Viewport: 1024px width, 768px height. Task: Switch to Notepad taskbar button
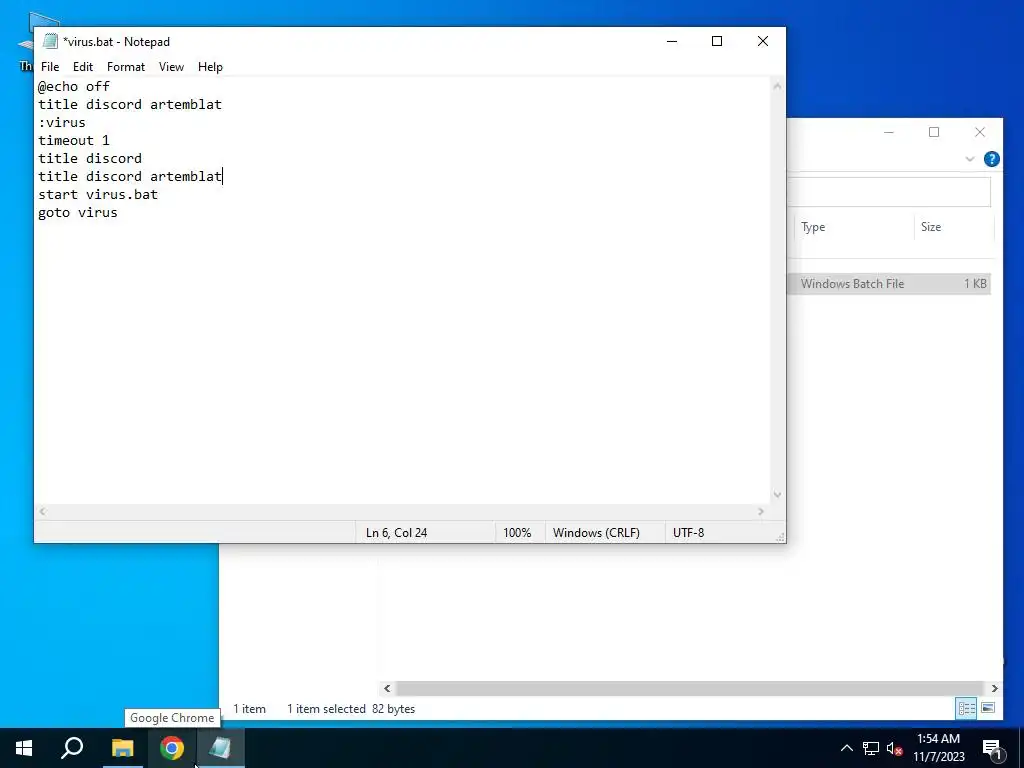(x=221, y=748)
